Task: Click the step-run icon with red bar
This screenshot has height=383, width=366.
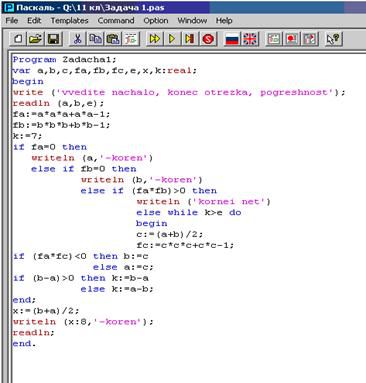Action: pyautogui.click(x=190, y=39)
